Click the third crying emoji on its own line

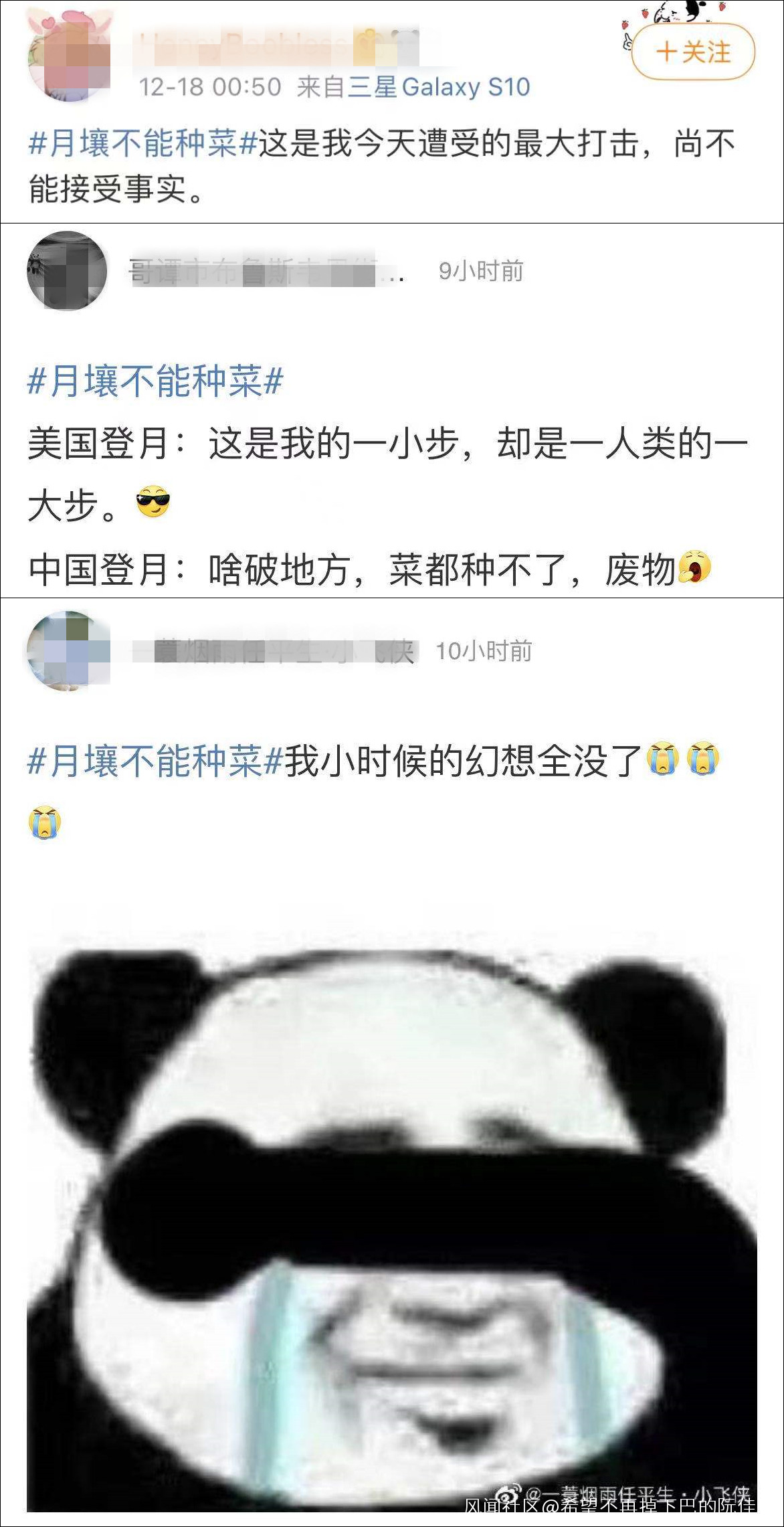[45, 822]
